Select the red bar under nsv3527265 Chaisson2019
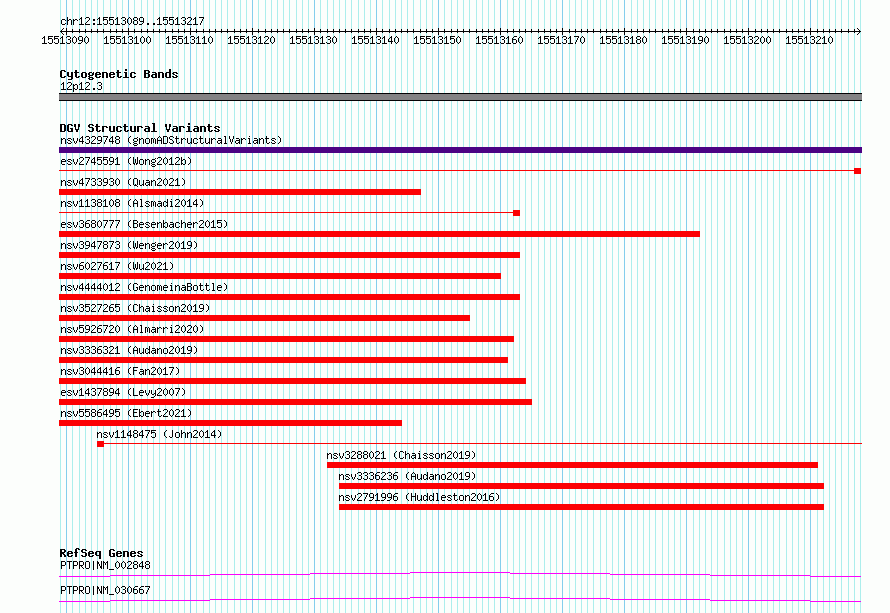The width and height of the screenshot is (890, 613). (265, 318)
